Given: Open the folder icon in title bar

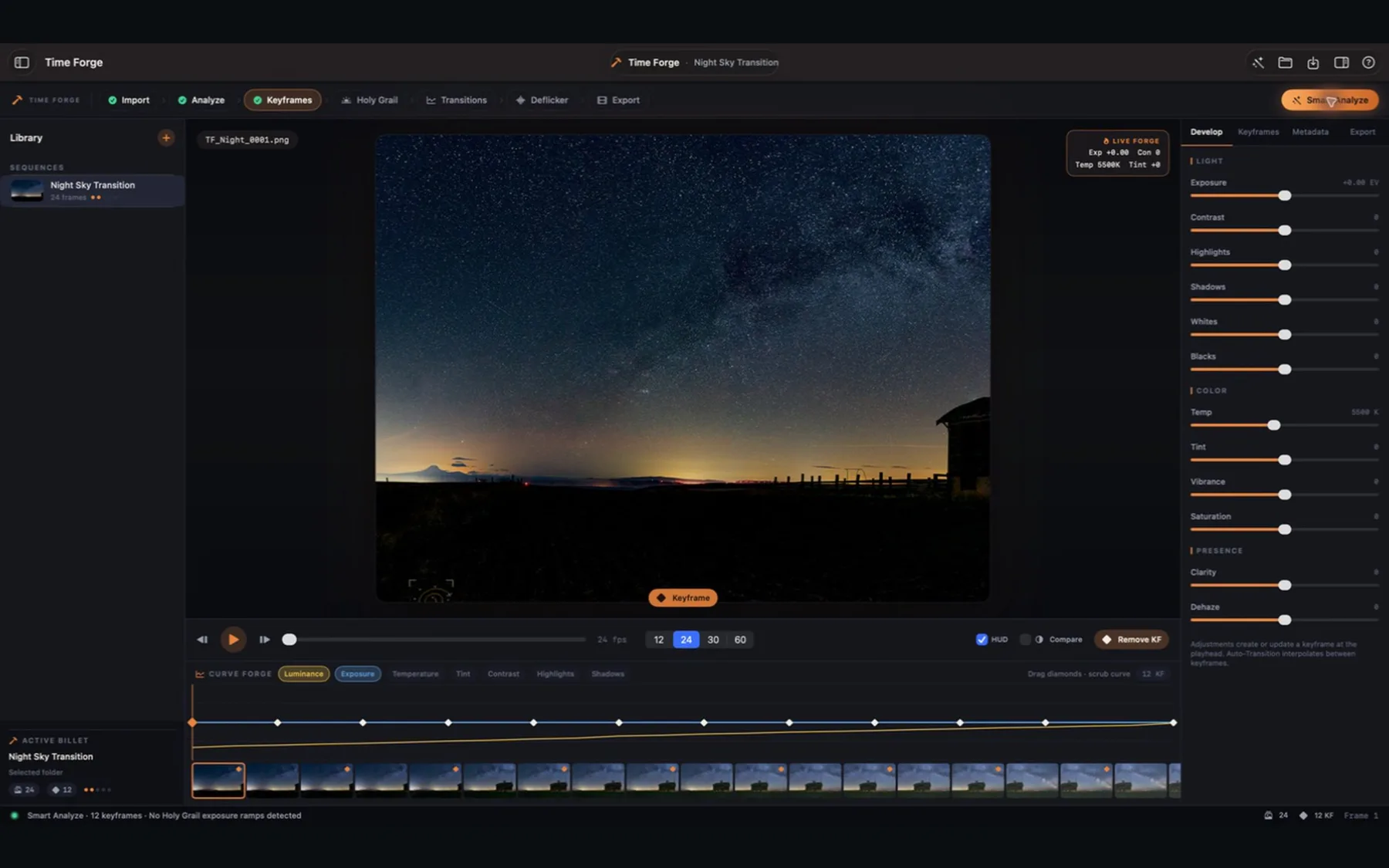Looking at the screenshot, I should tap(1285, 62).
